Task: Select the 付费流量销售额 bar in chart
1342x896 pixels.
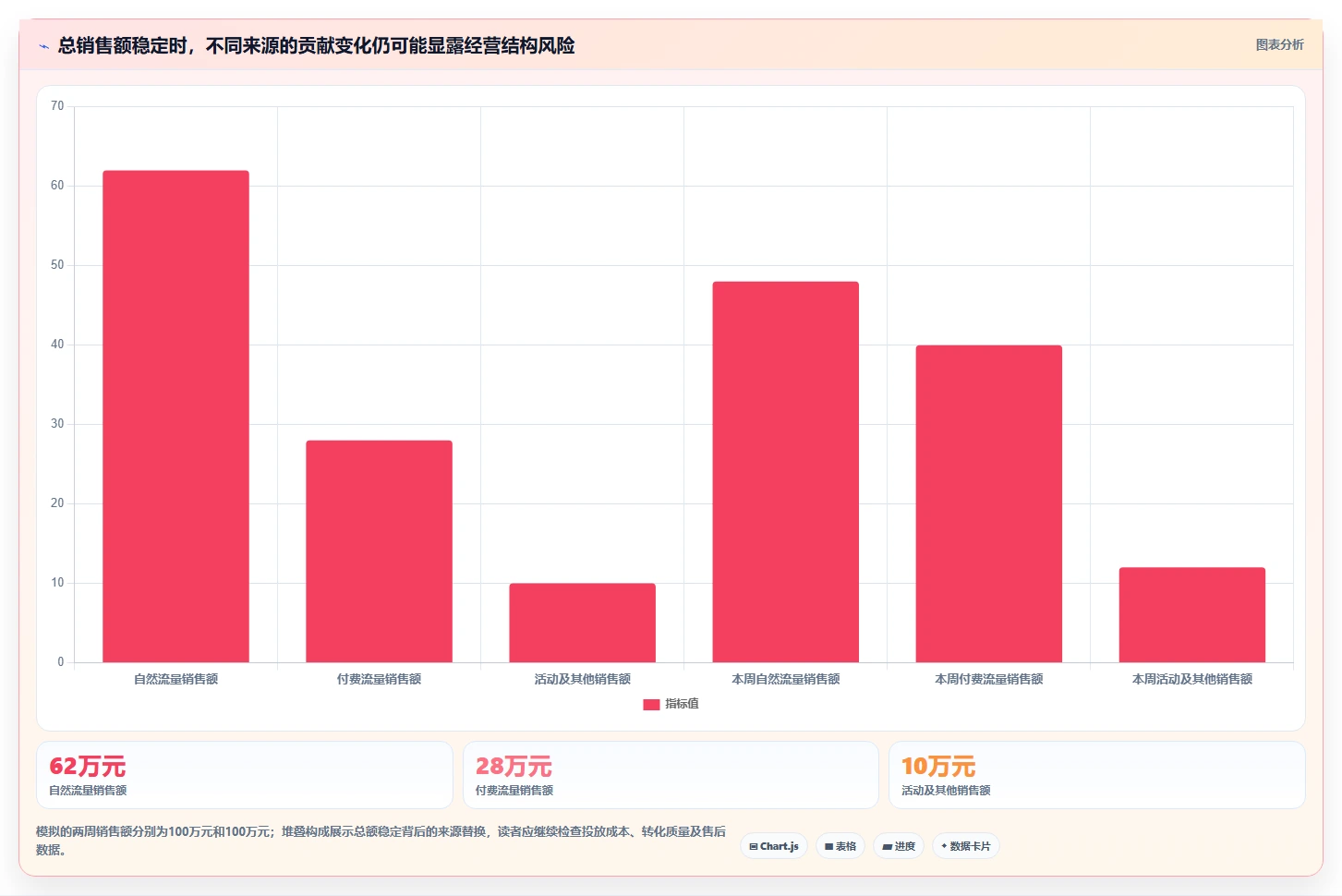Action: pos(379,551)
